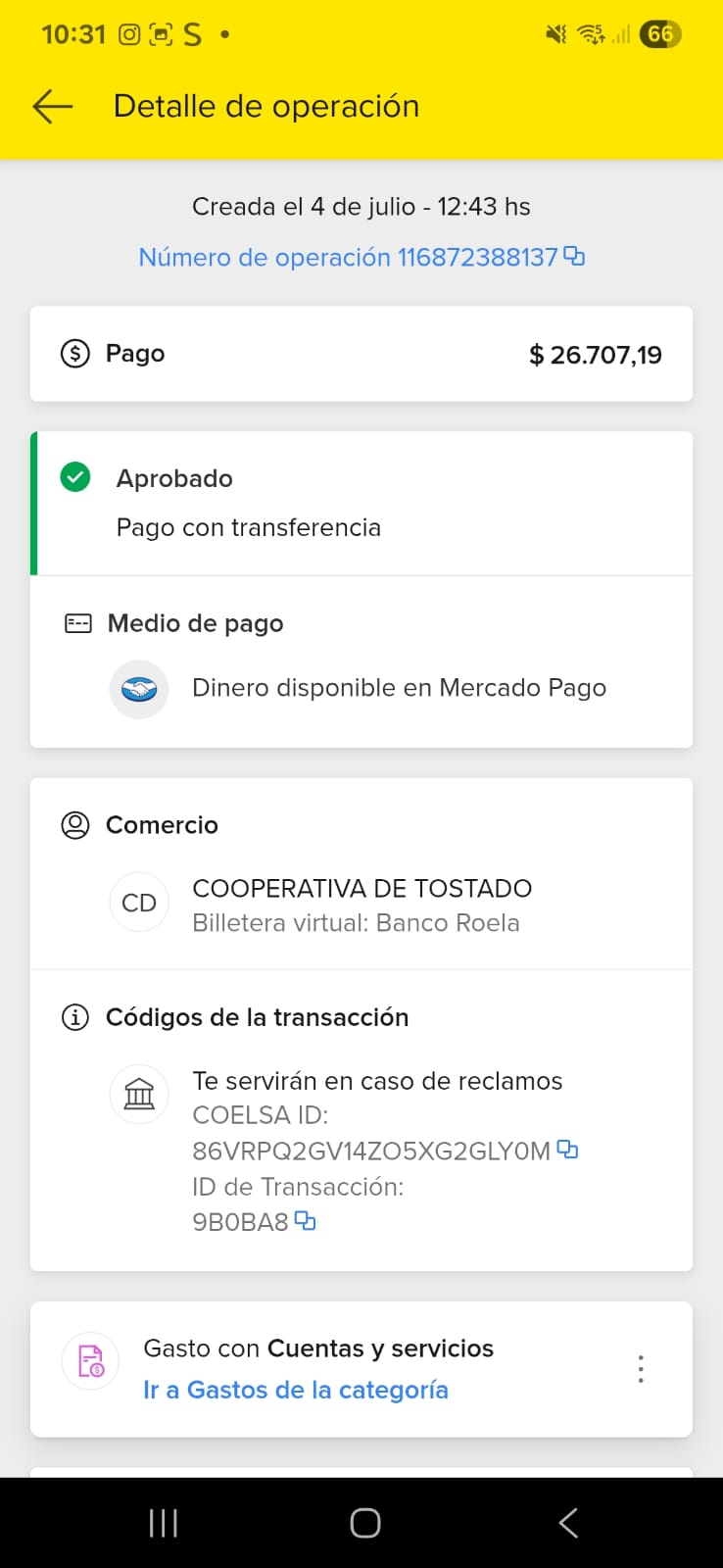Tap the Medio de pago card icon
This screenshot has width=723, height=1568.
pos(78,623)
